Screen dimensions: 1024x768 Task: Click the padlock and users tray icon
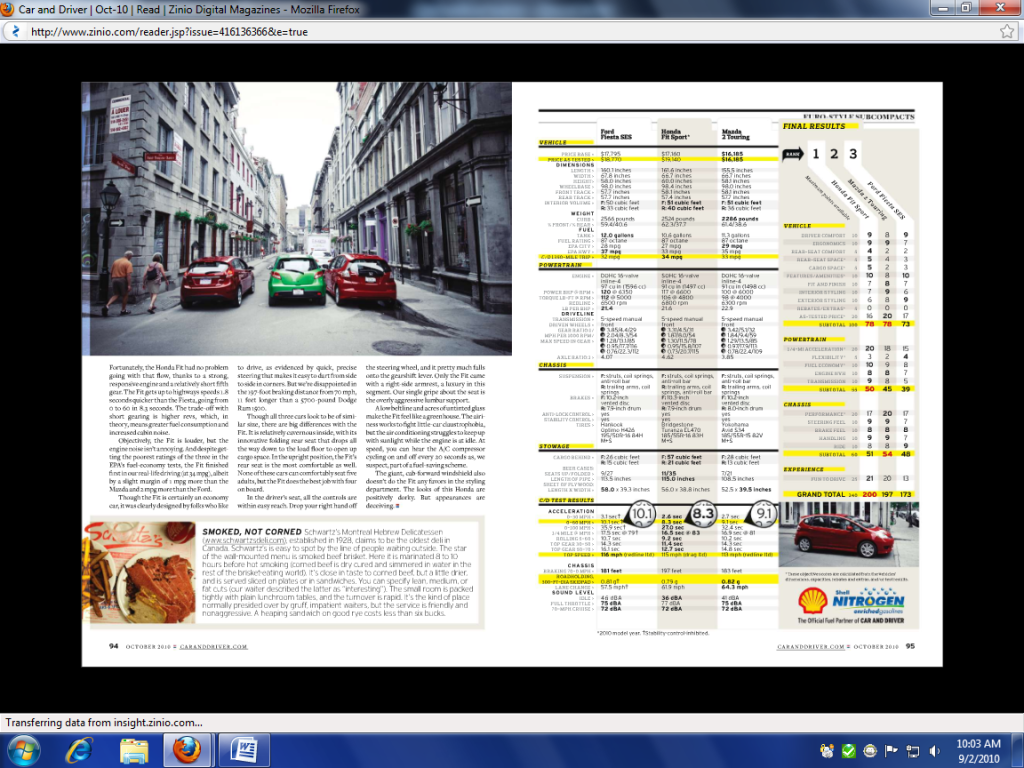pos(827,751)
